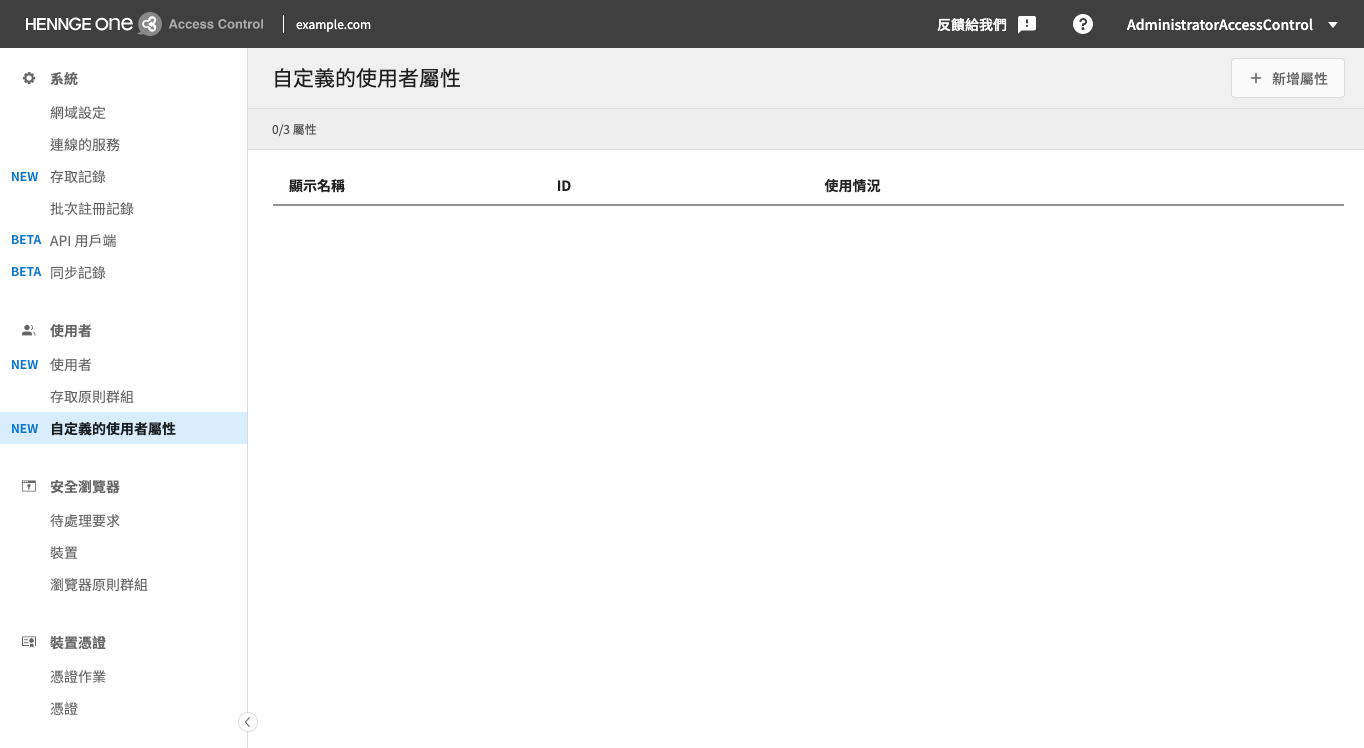Open API 用戶端 in the sidebar
Viewport: 1364px width, 748px height.
pos(83,241)
